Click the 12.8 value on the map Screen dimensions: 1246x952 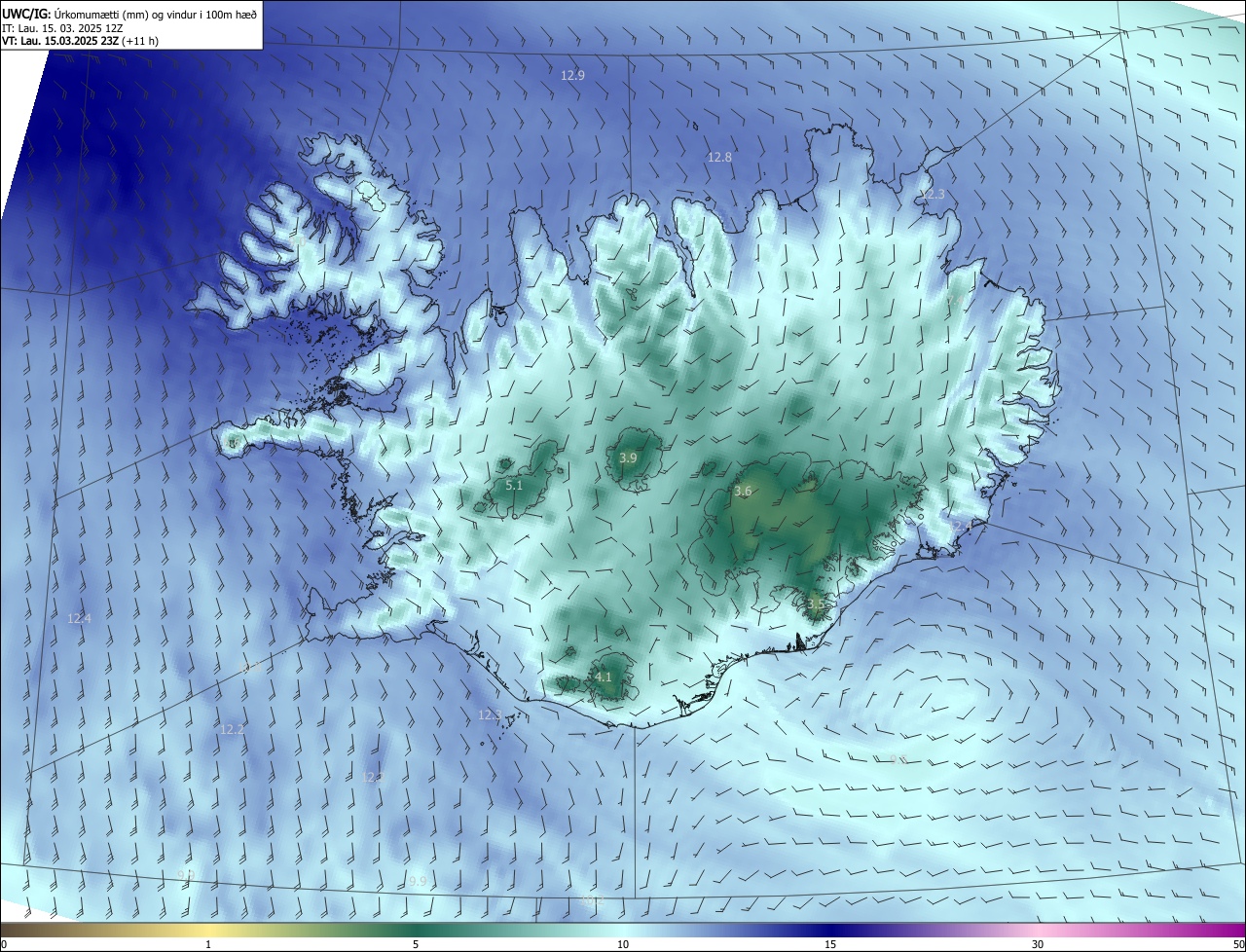click(x=719, y=157)
